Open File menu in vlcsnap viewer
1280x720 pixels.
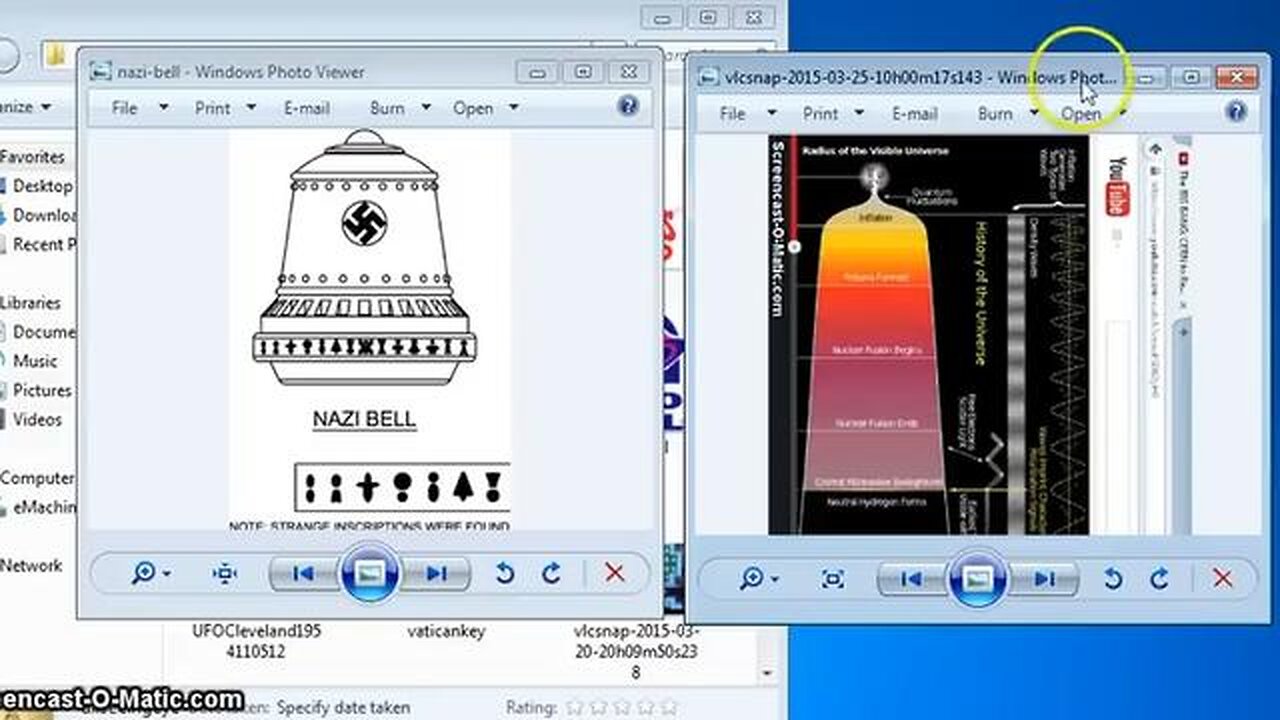coord(733,113)
